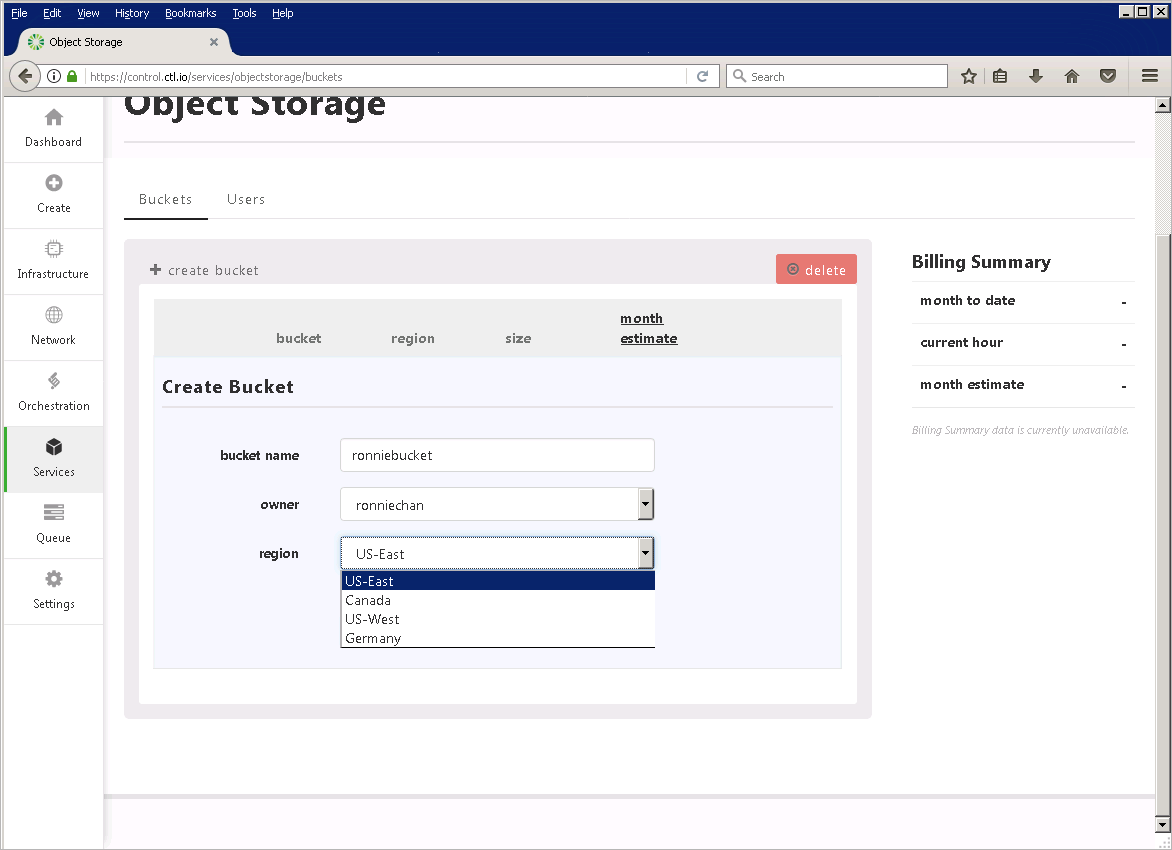The width and height of the screenshot is (1172, 850).
Task: Select US-West region option
Action: click(498, 619)
